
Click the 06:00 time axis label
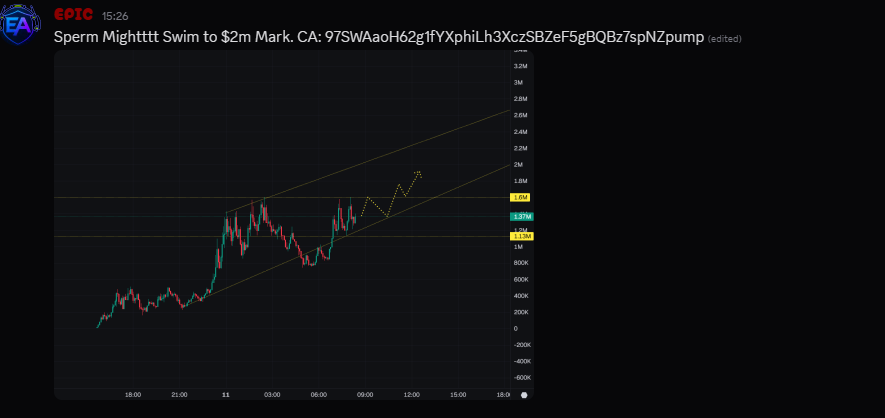(318, 395)
